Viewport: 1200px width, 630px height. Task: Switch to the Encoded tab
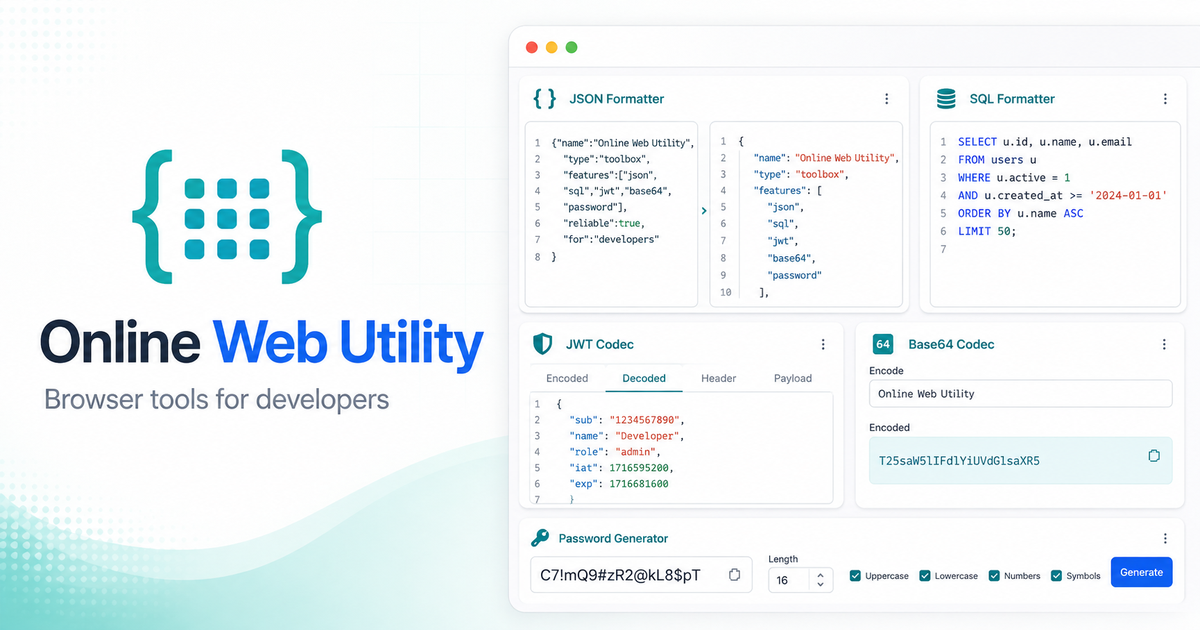point(567,378)
